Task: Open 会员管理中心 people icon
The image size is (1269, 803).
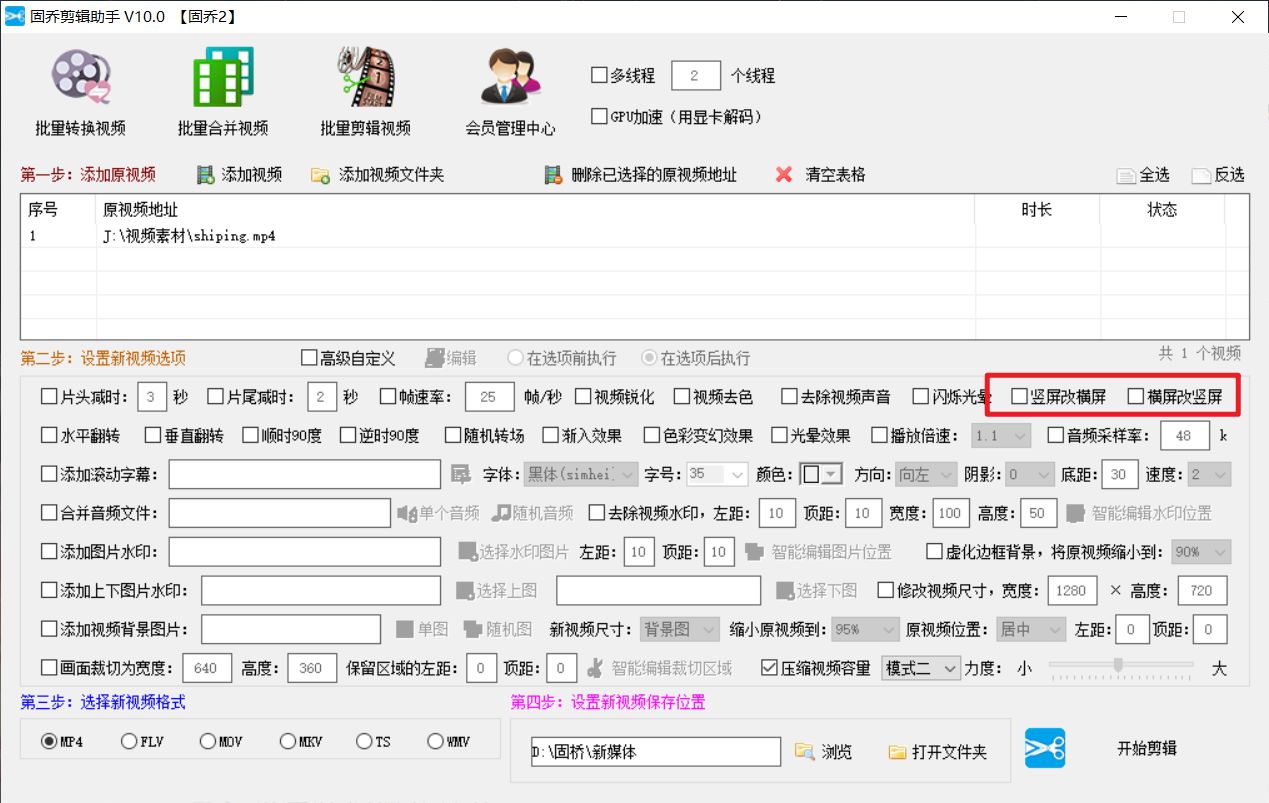Action: [x=510, y=78]
